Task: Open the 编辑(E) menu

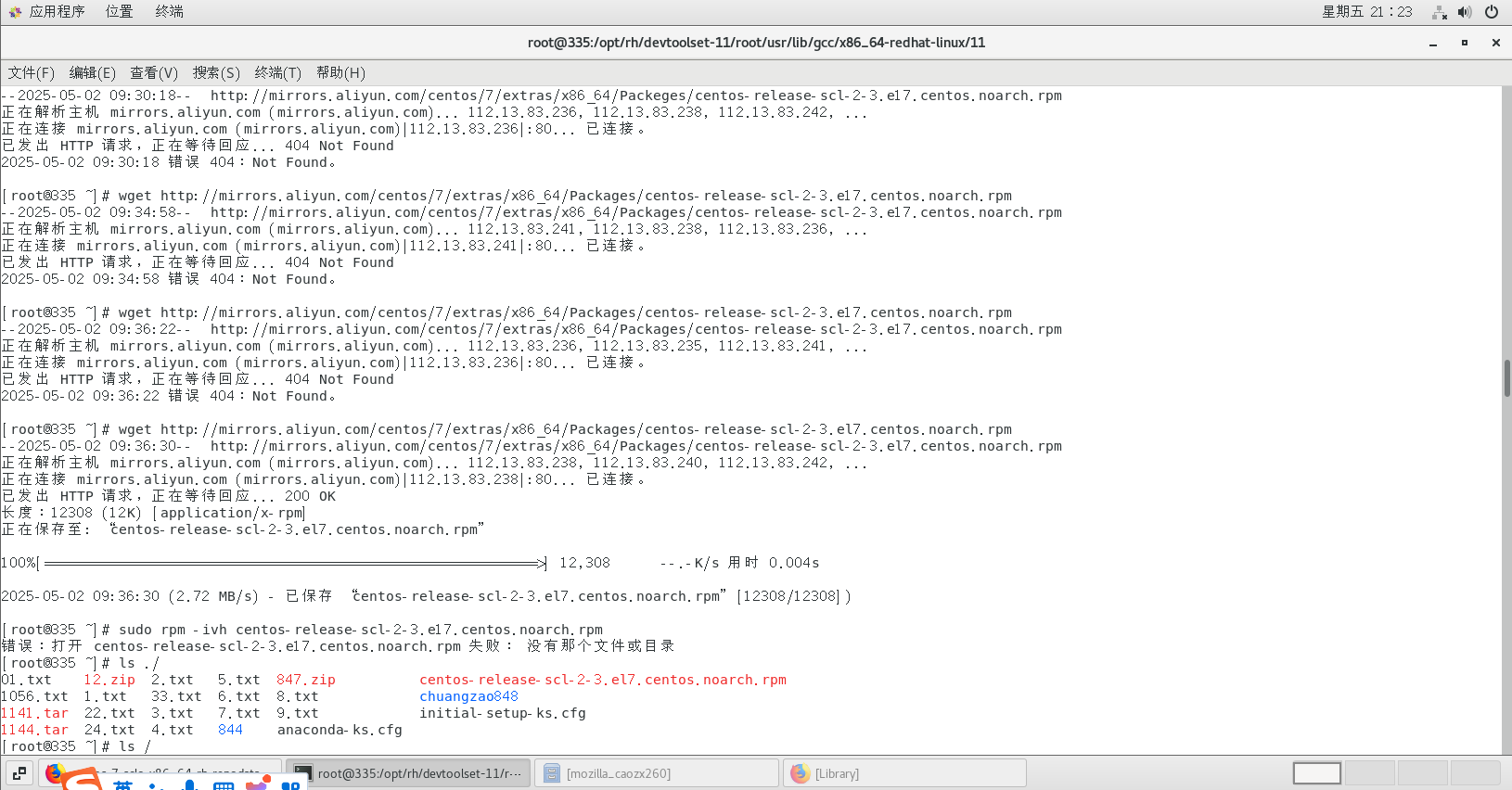Action: (92, 73)
